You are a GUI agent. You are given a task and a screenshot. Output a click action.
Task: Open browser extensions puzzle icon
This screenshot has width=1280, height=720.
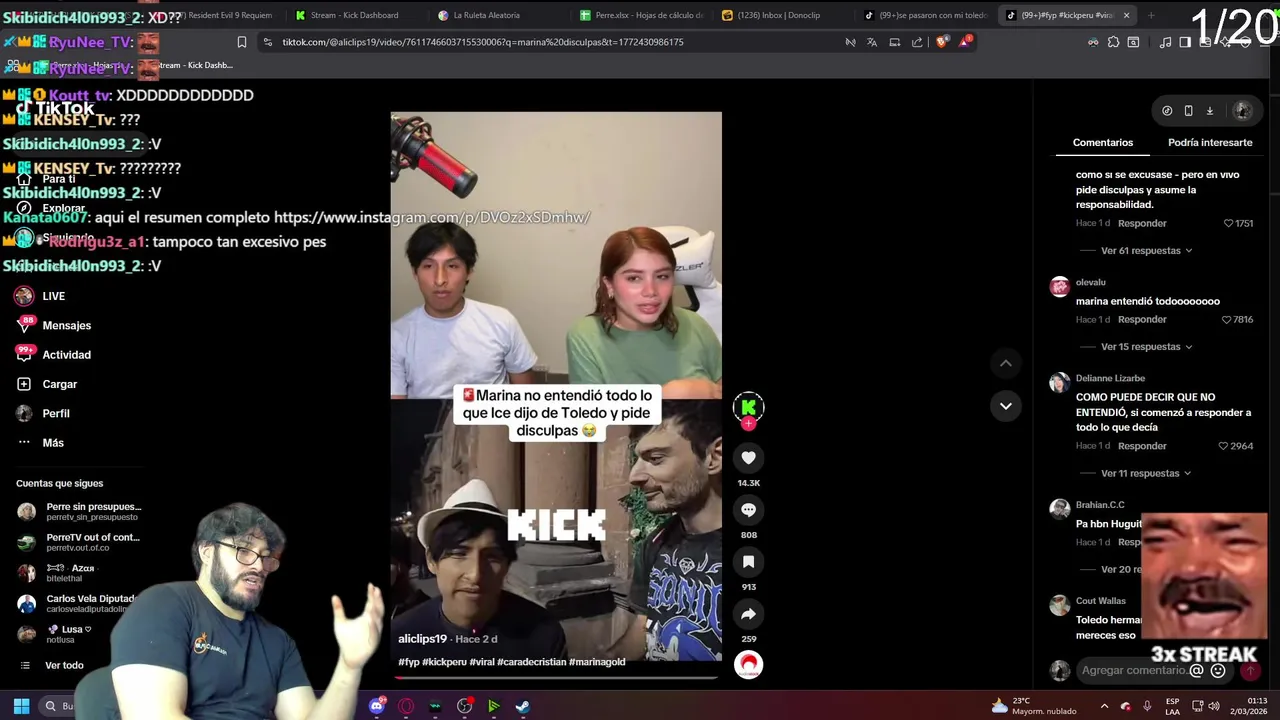(x=1113, y=42)
